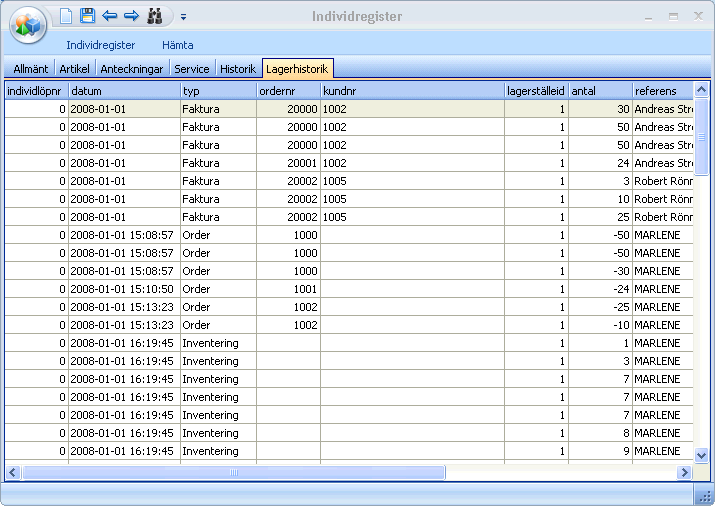Expand the quick access toolbar dropdown
This screenshot has width=715, height=506.
(x=184, y=17)
